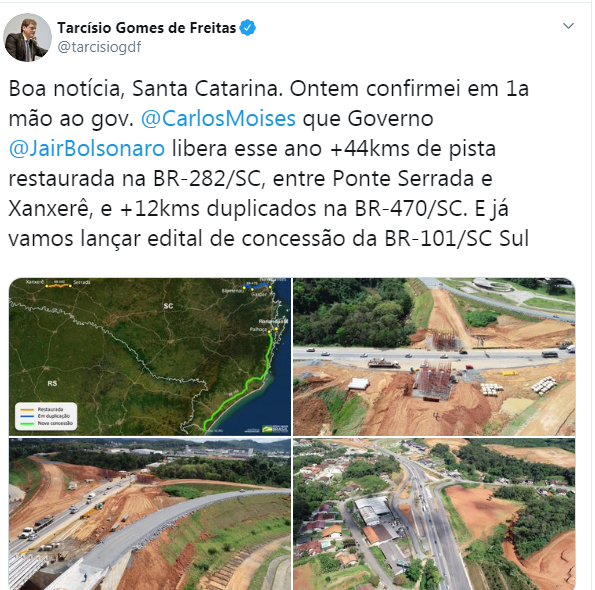Viewport: 595px width, 590px height.
Task: Select the RS label on the map
Action: pos(52,383)
